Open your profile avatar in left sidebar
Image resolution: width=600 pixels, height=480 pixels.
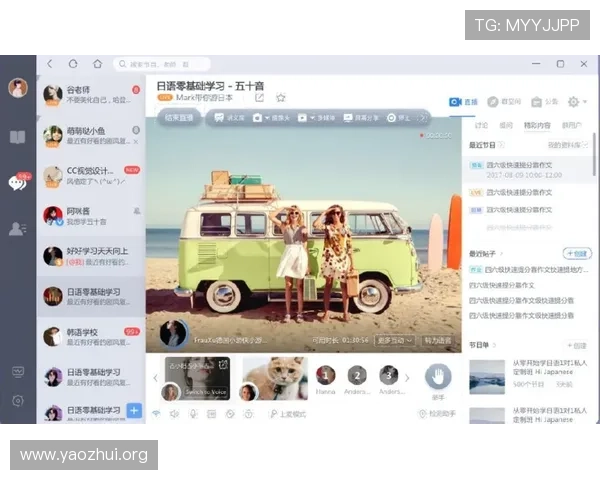tap(18, 87)
